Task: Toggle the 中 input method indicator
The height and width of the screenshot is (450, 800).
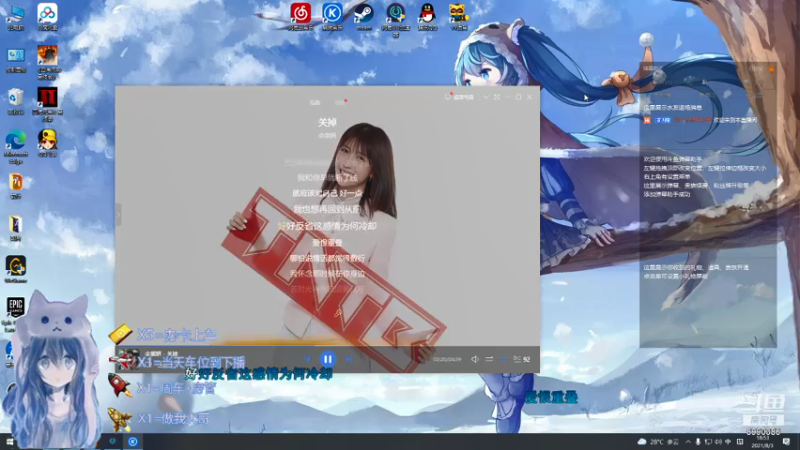Action: pyautogui.click(x=728, y=442)
